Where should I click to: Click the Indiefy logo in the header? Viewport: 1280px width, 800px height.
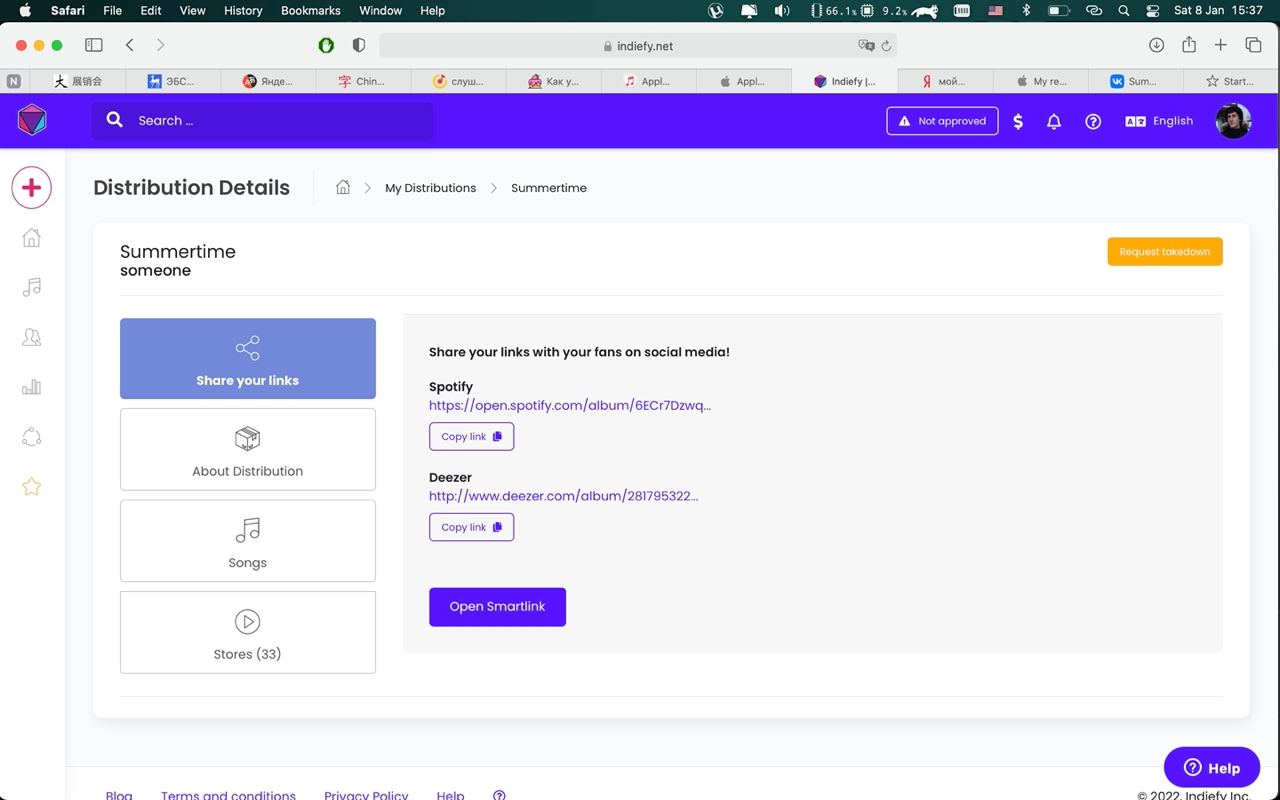coord(32,121)
